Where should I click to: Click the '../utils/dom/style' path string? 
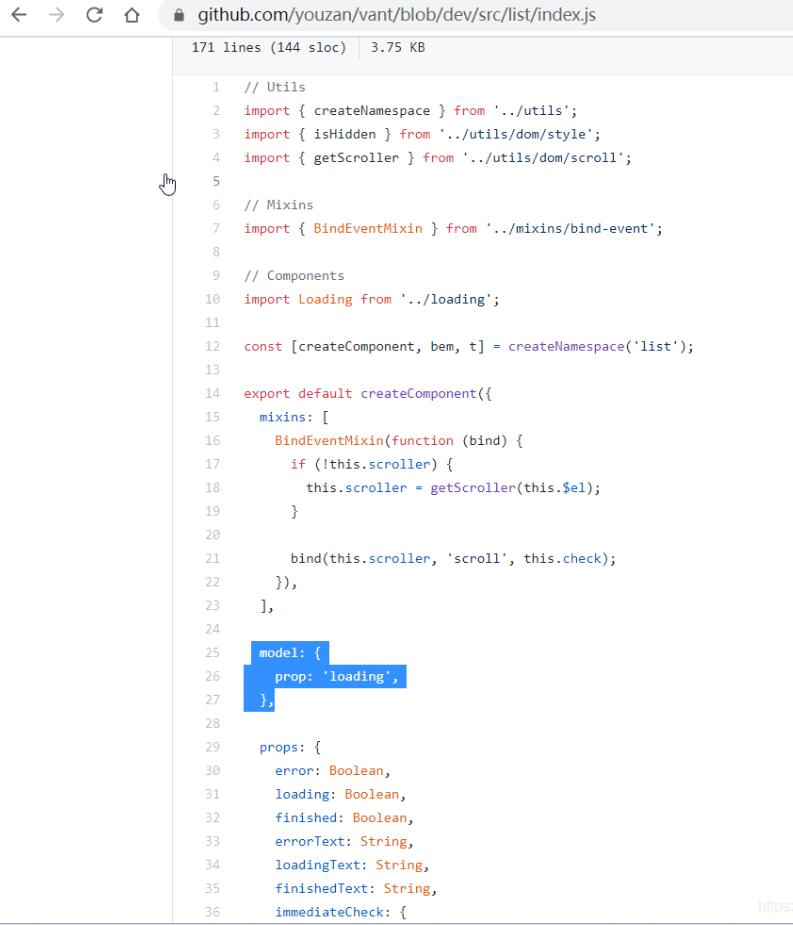(516, 135)
